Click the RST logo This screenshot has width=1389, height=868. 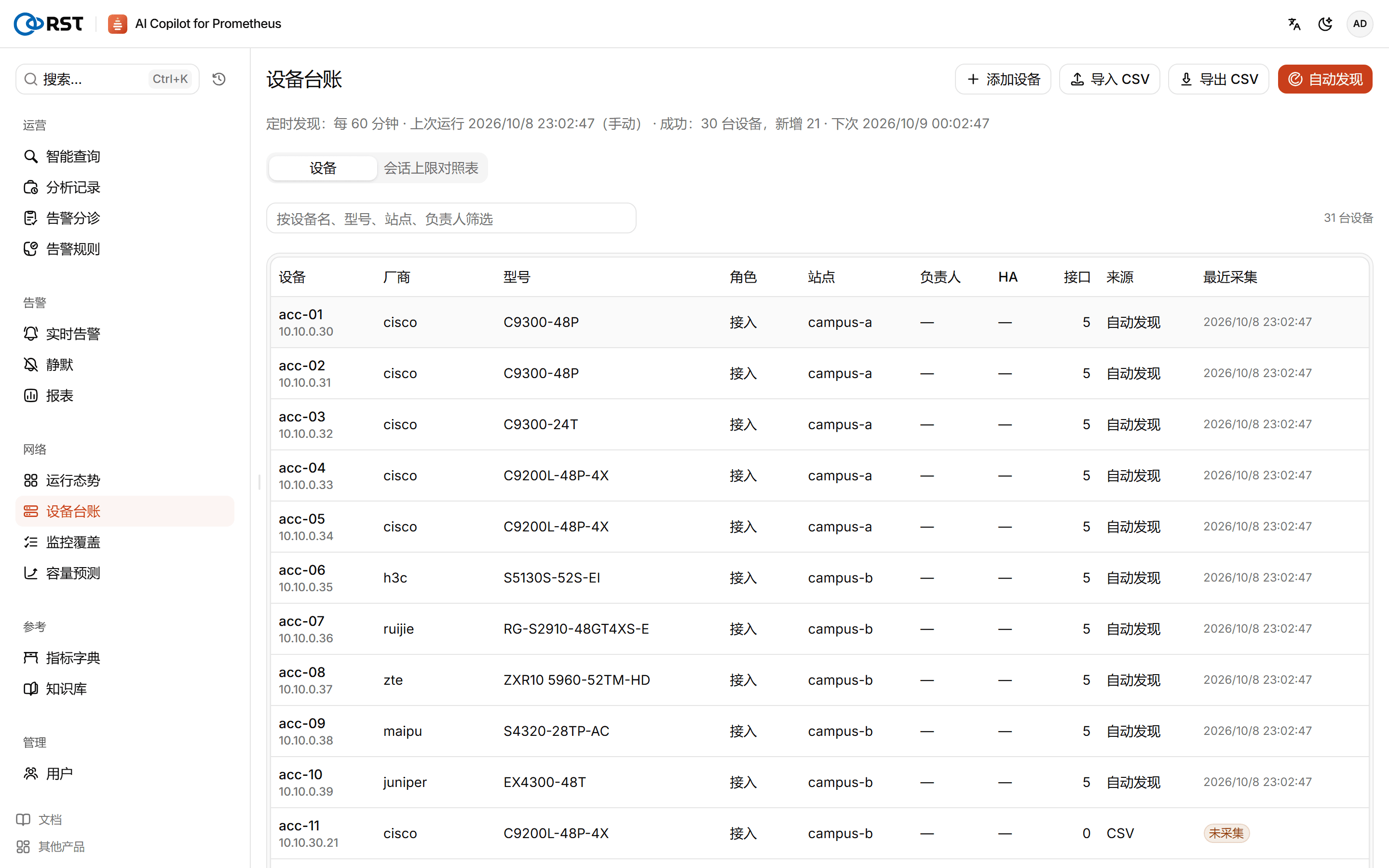[x=48, y=24]
